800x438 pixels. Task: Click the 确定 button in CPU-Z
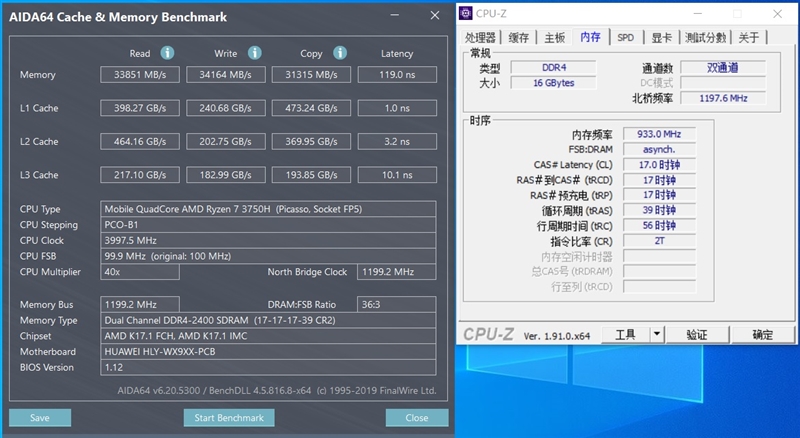pyautogui.click(x=763, y=334)
